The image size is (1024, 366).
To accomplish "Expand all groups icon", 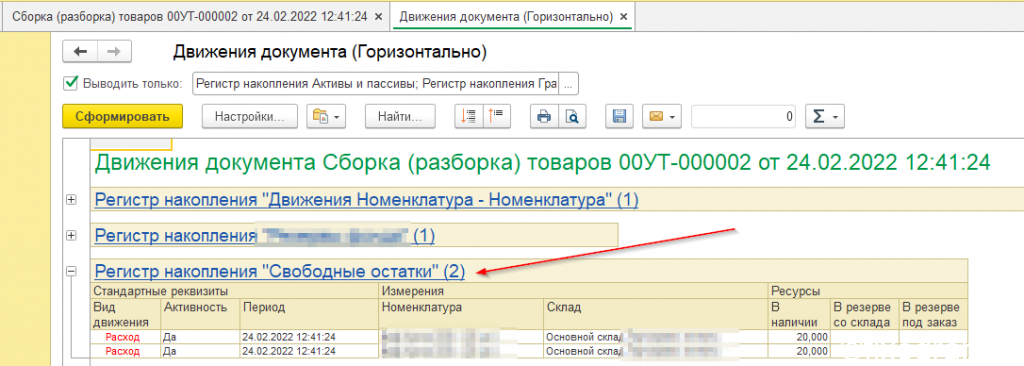I will [468, 117].
